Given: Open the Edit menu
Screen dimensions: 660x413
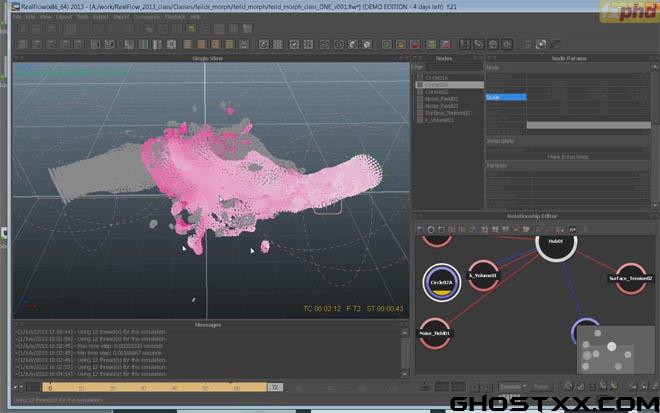Looking at the screenshot, I should [31, 17].
